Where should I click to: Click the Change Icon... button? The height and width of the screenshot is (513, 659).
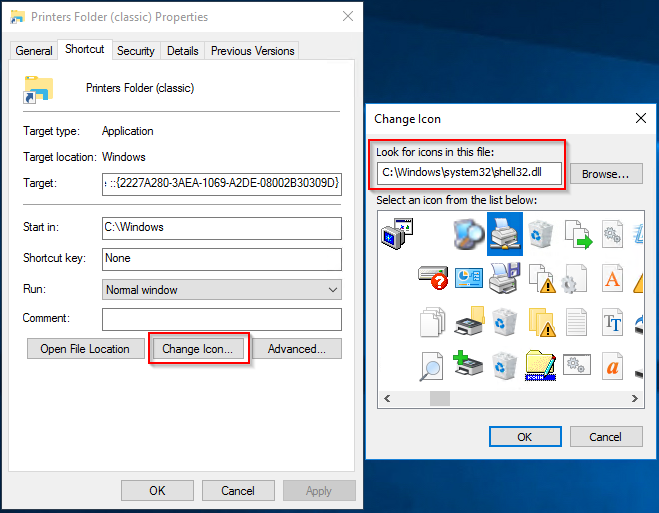click(x=198, y=349)
